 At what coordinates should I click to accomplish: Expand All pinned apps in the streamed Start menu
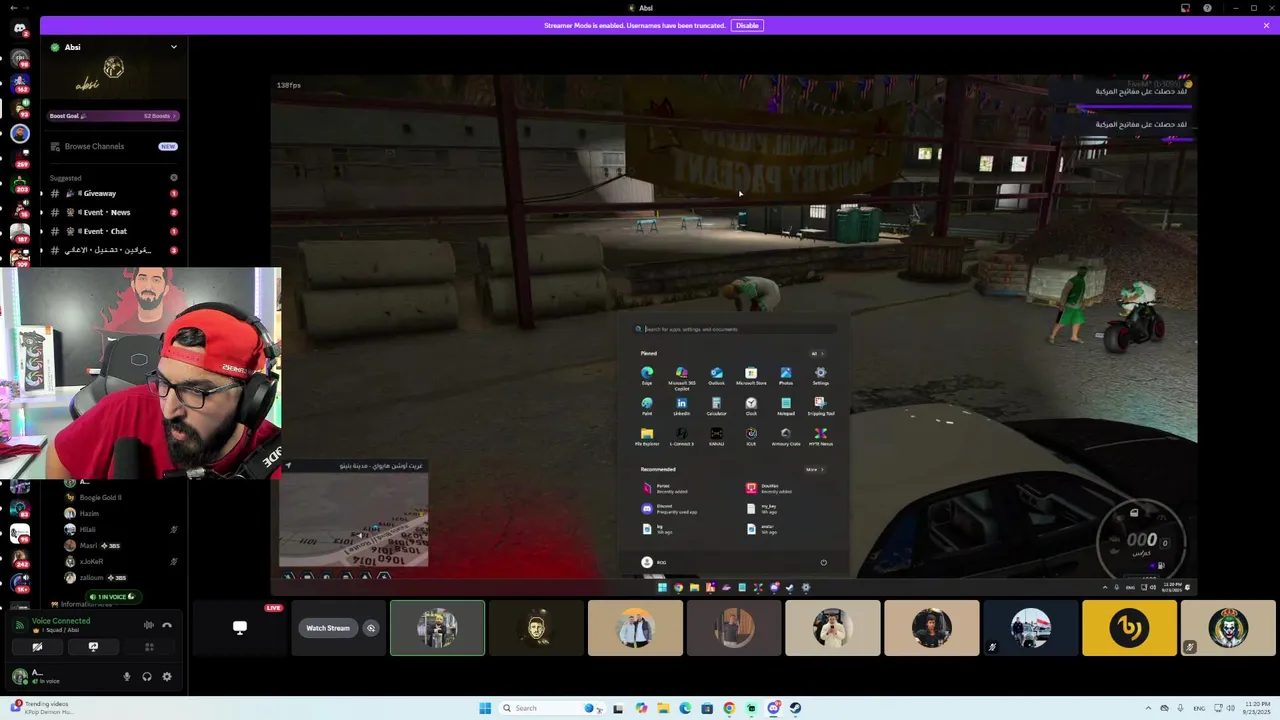pos(818,353)
